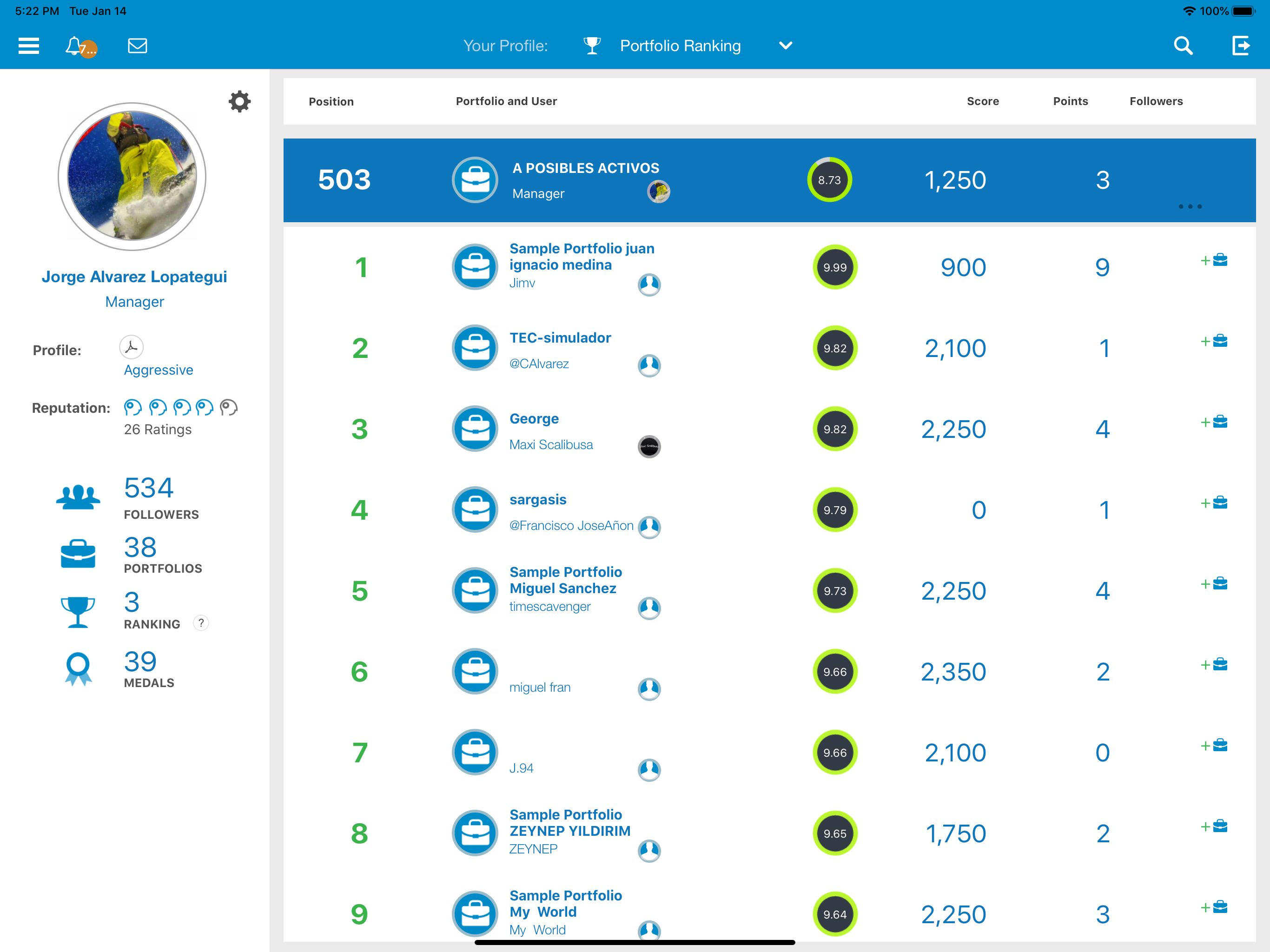Open the Ranking help question mark
1270x952 pixels.
[x=201, y=623]
